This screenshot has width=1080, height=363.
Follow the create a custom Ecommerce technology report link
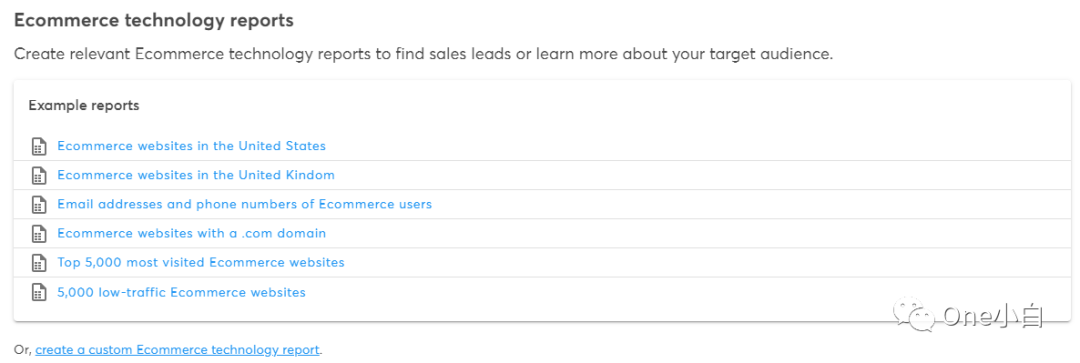178,350
